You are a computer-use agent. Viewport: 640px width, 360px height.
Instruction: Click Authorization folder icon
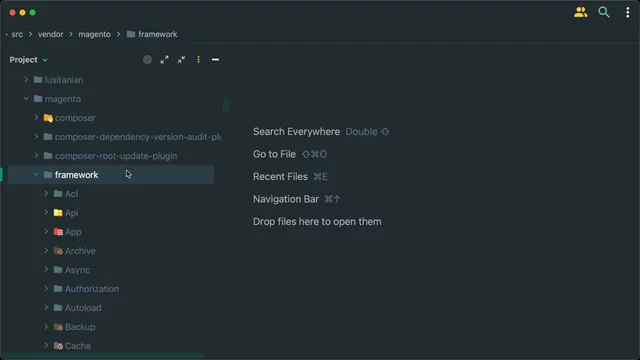(x=58, y=289)
